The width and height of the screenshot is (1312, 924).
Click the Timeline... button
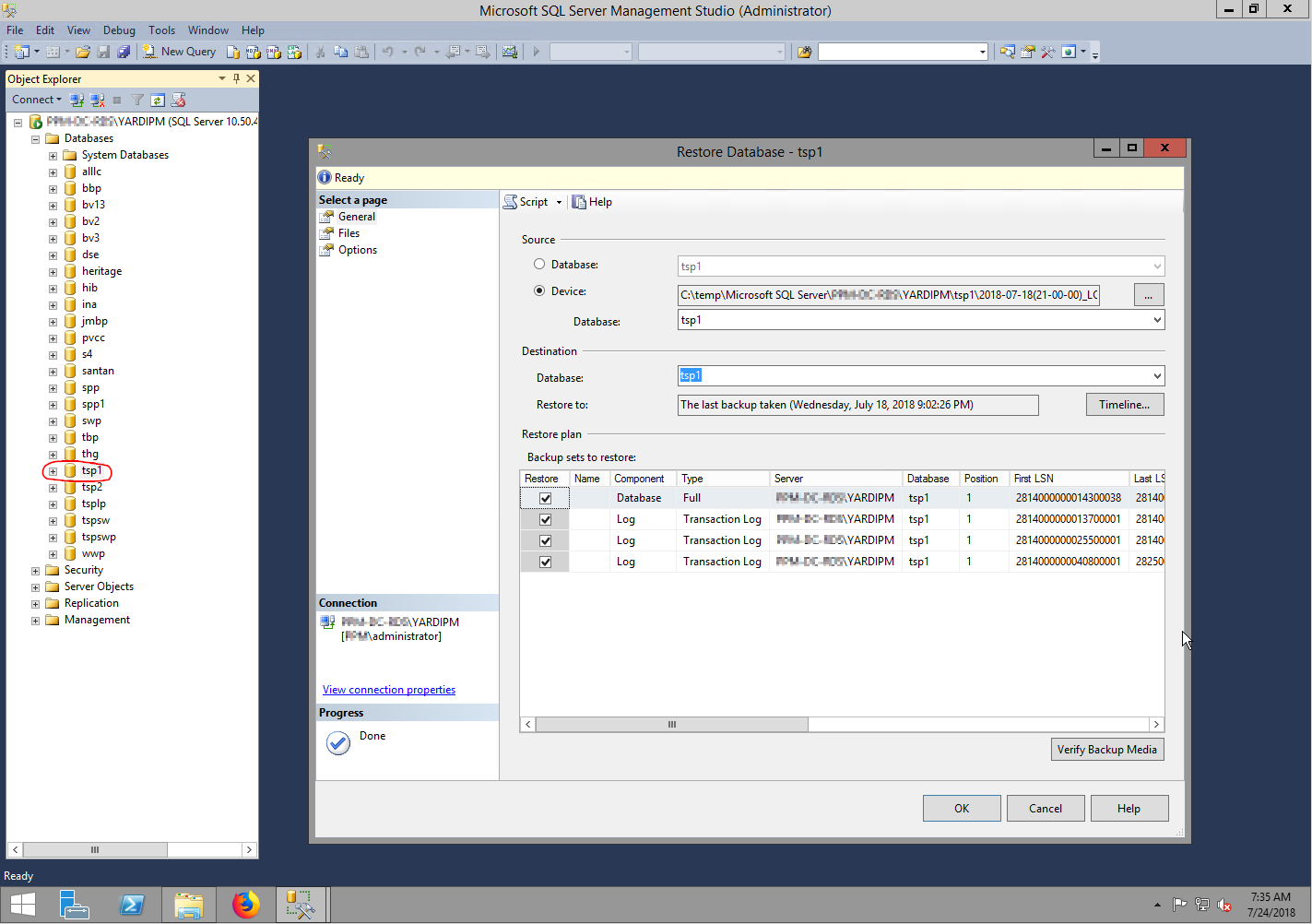click(1125, 405)
